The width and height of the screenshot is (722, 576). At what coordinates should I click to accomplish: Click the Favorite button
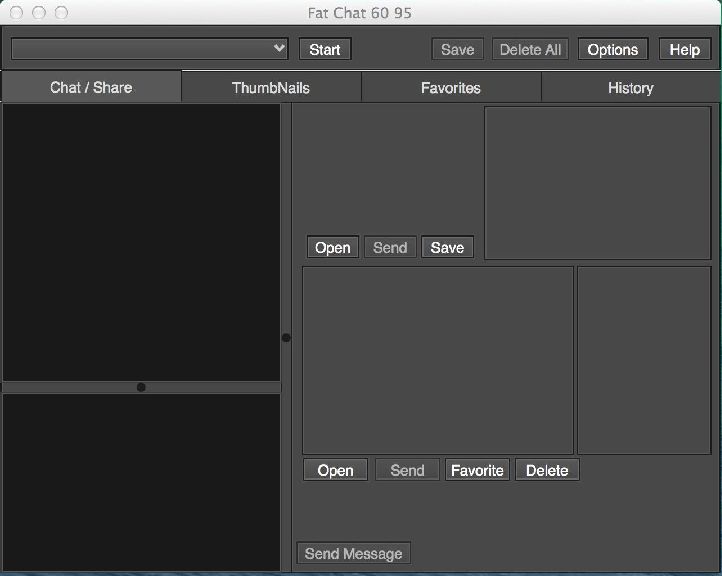(x=477, y=470)
